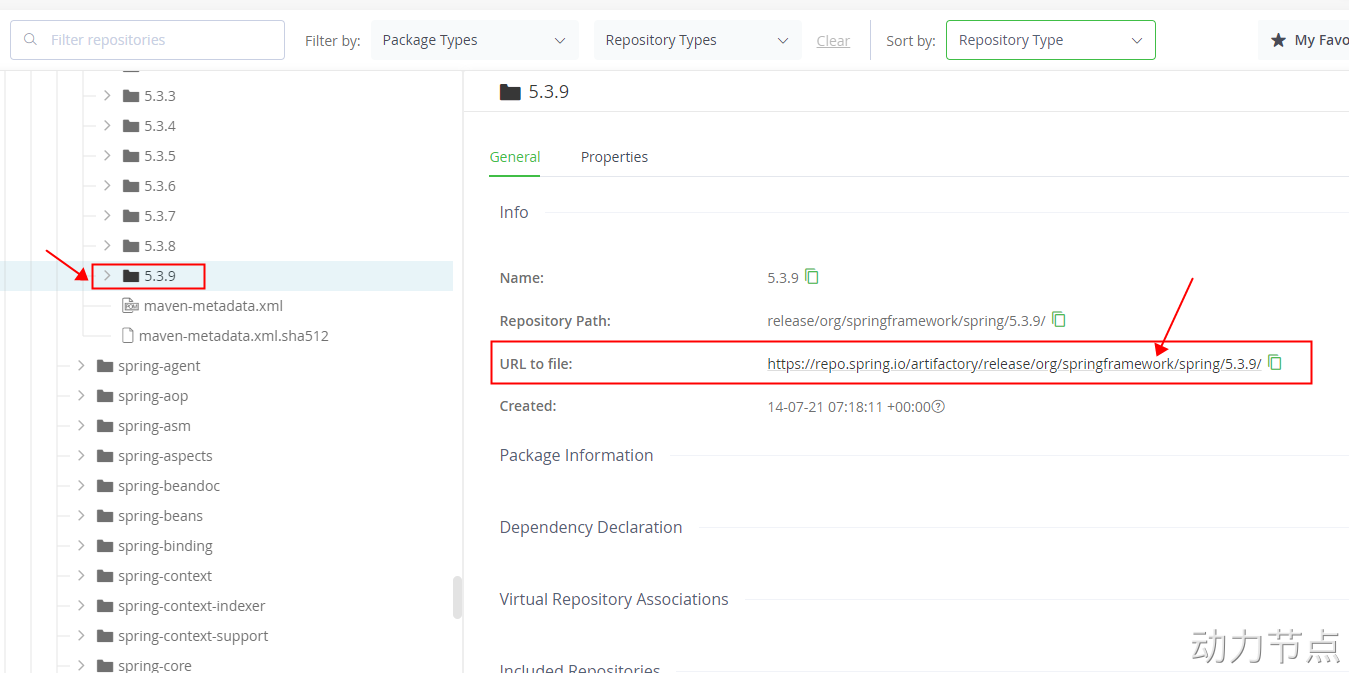Open the Package Types filter dropdown

[474, 41]
